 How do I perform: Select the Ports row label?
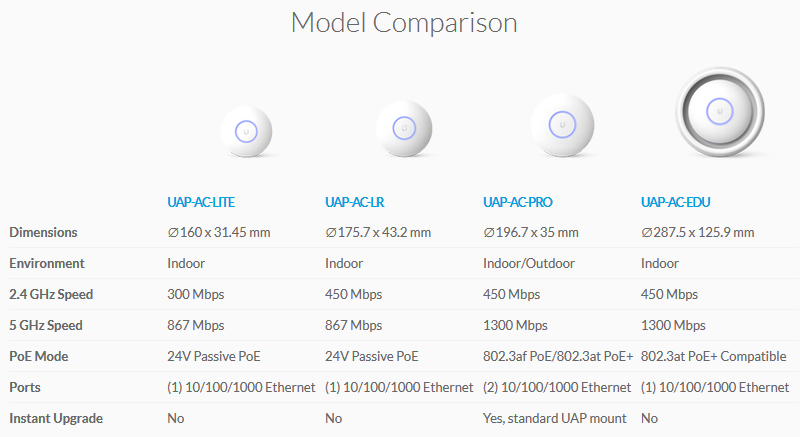click(25, 388)
